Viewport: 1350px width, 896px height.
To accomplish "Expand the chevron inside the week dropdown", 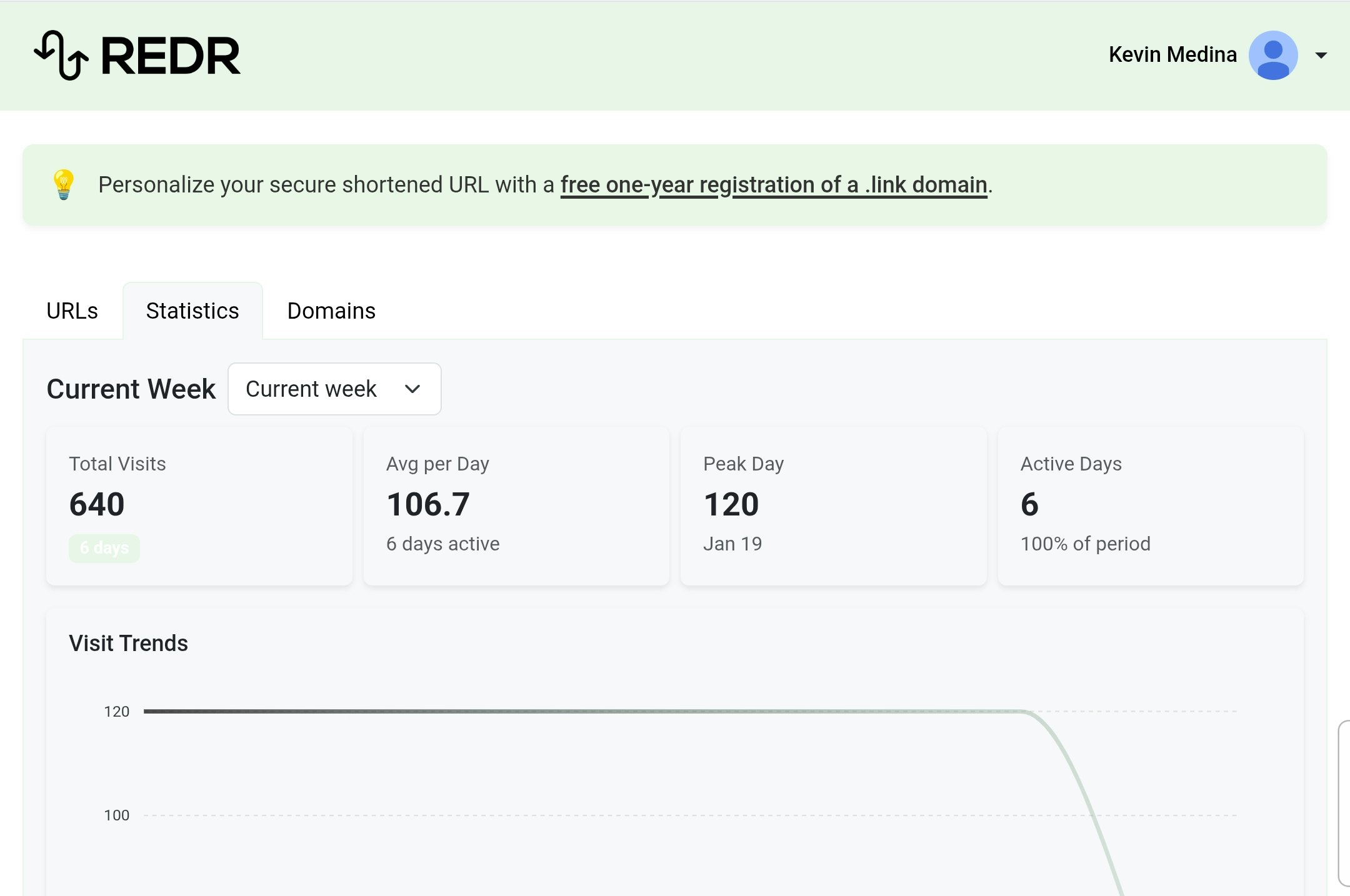I will pyautogui.click(x=412, y=389).
